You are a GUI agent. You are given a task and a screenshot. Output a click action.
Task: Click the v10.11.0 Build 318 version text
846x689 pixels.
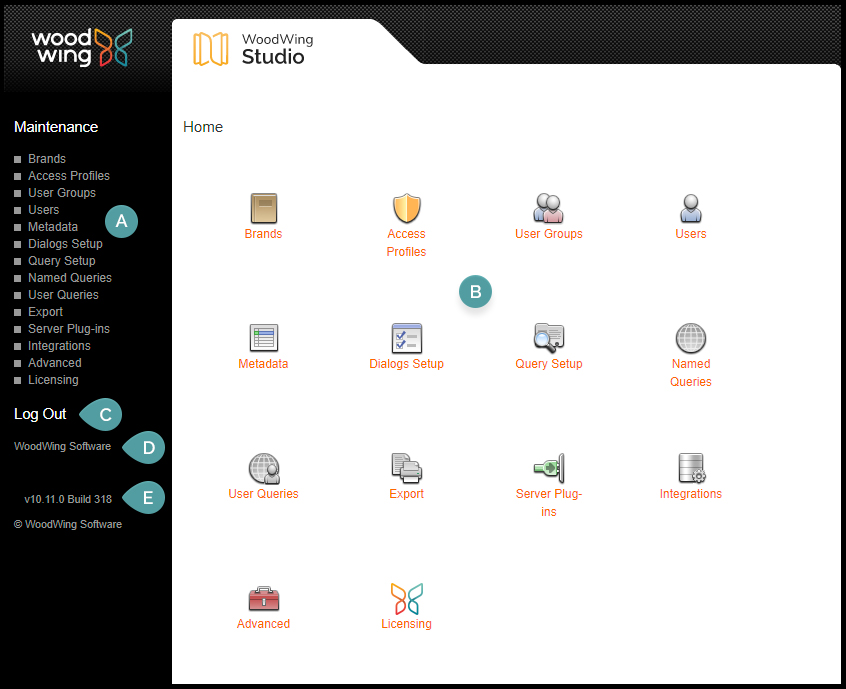68,499
